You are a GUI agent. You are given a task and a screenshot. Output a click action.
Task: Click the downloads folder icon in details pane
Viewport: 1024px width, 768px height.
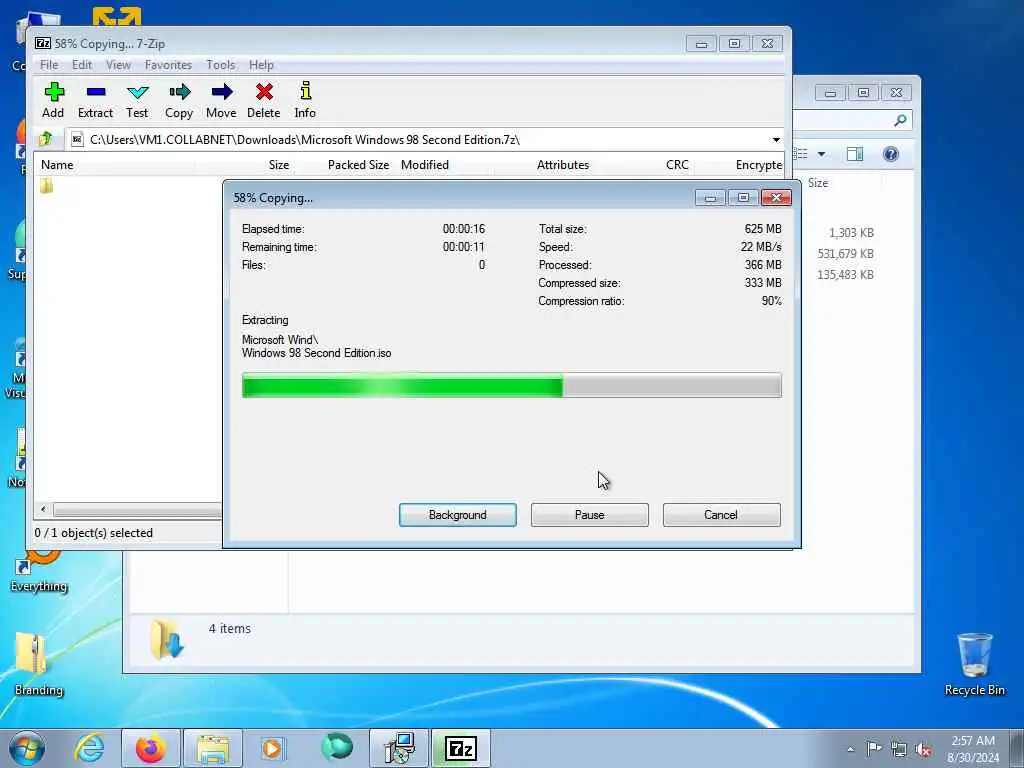tap(166, 639)
